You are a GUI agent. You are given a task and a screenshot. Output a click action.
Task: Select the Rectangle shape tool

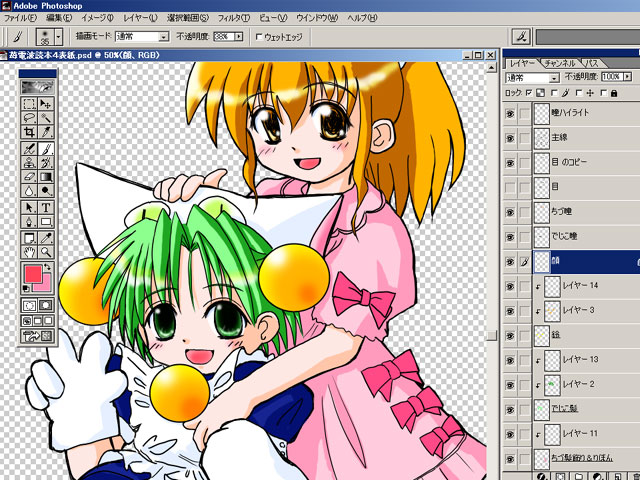(x=46, y=222)
